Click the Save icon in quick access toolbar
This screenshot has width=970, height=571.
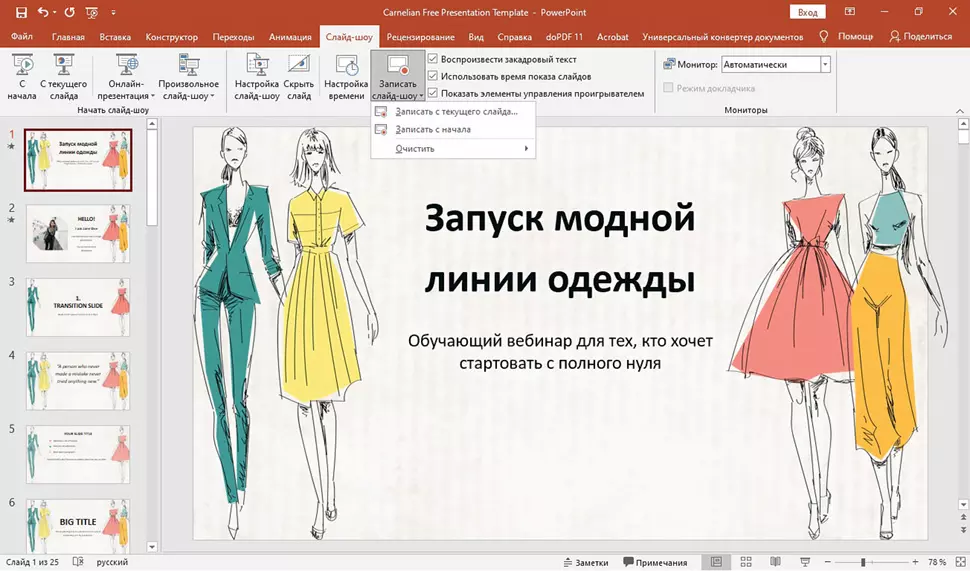(19, 12)
